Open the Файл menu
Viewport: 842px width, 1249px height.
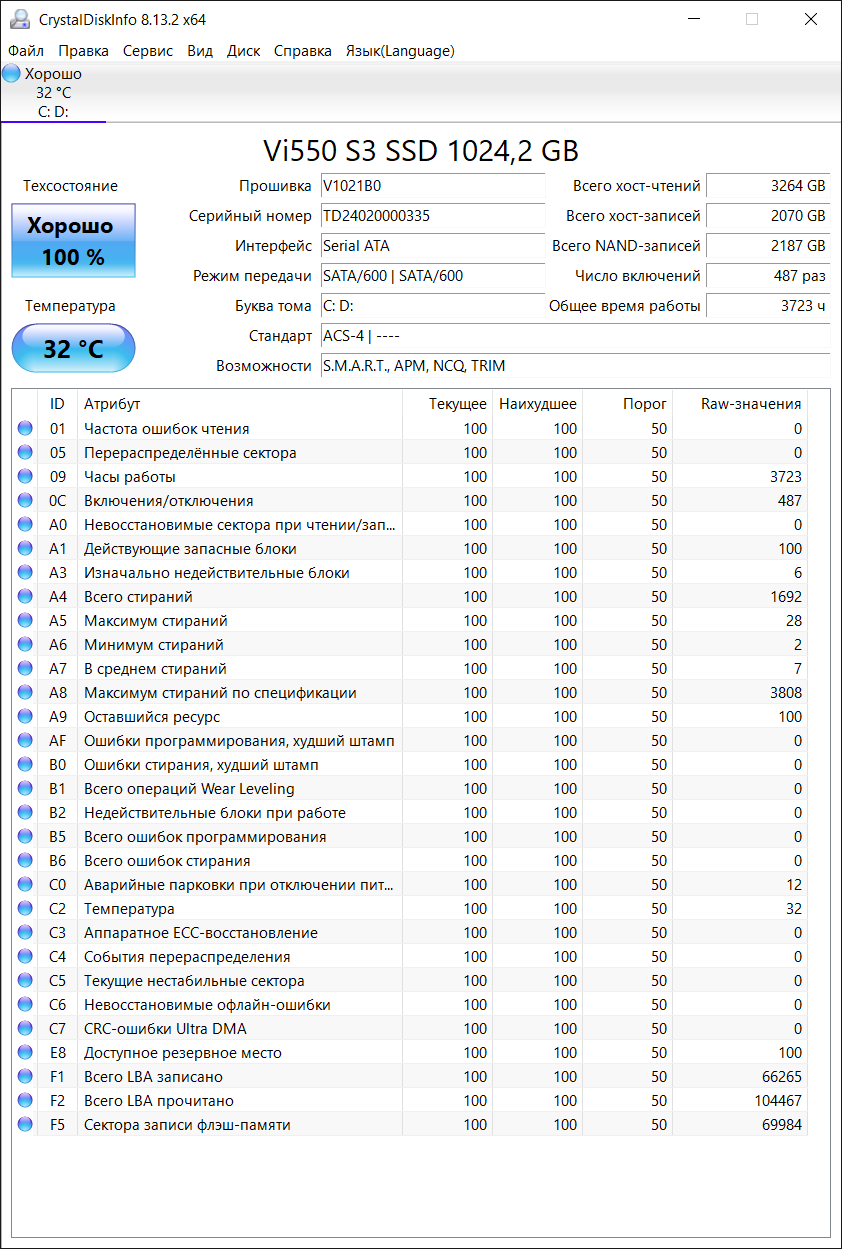click(x=26, y=51)
